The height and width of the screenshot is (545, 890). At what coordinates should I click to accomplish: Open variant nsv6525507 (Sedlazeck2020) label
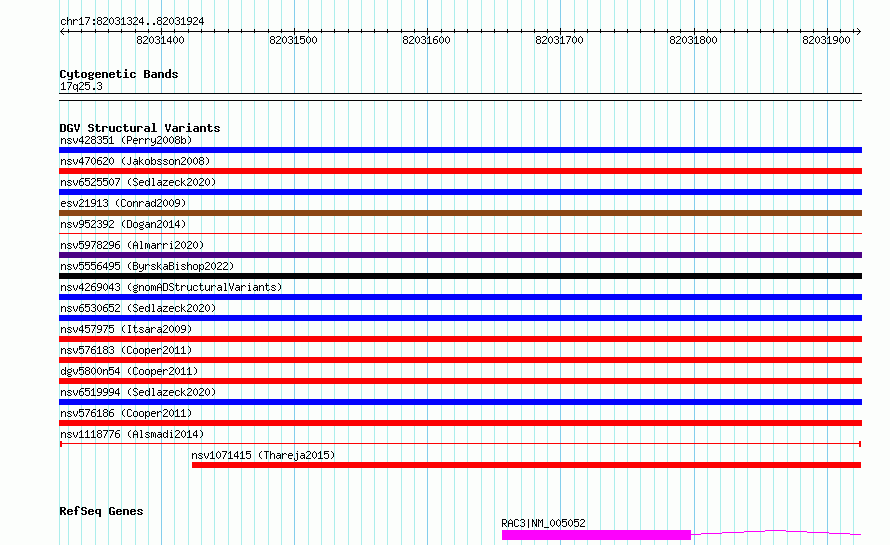coord(138,182)
